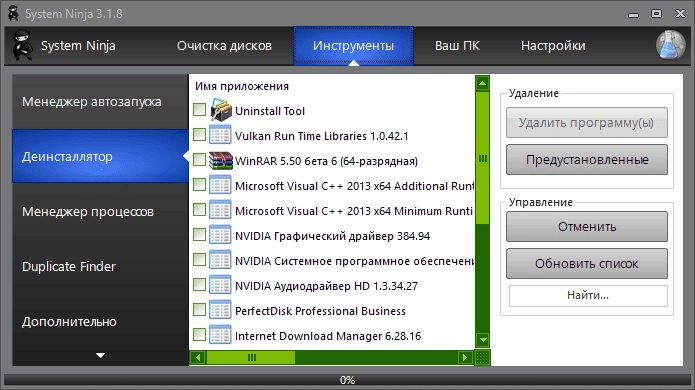
Task: Open Дополнительно in the sidebar
Action: tap(100, 321)
